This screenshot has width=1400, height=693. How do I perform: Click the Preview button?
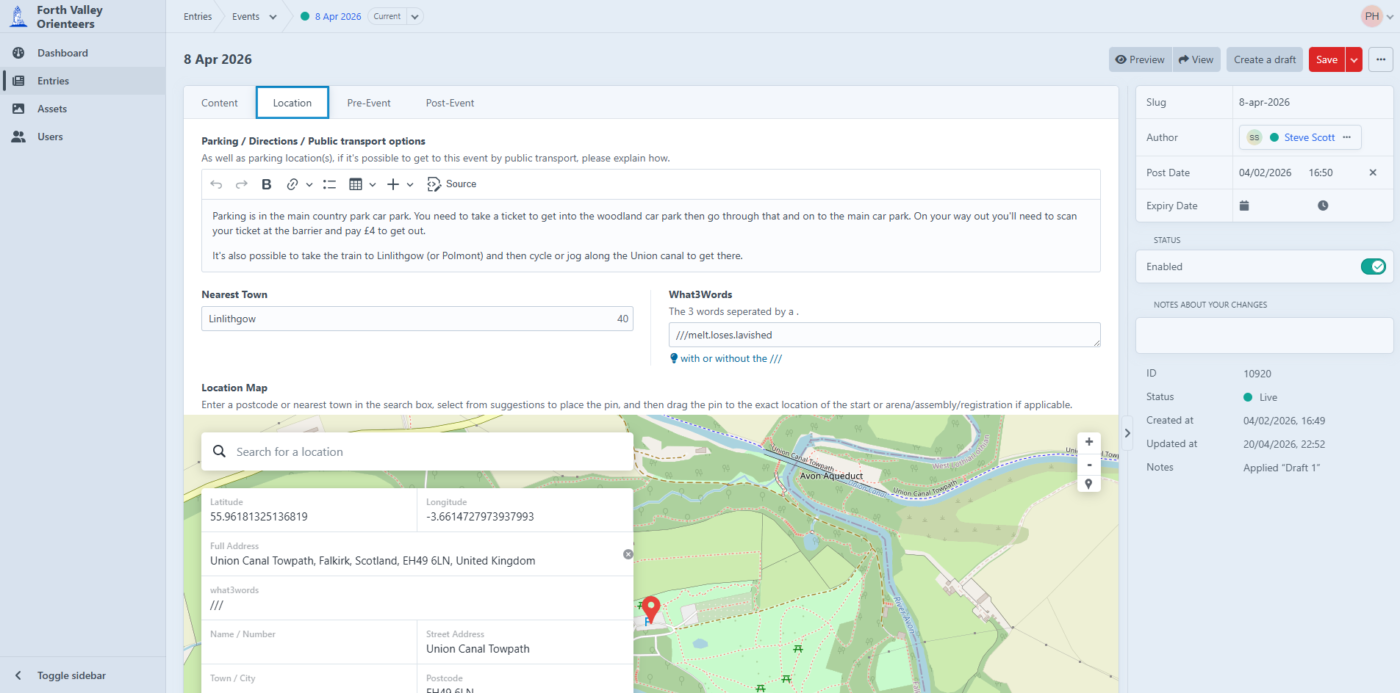point(1139,60)
